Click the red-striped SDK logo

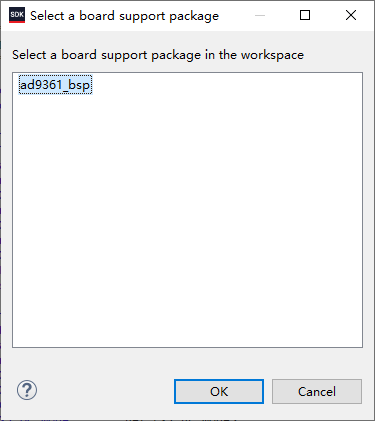[x=17, y=15]
